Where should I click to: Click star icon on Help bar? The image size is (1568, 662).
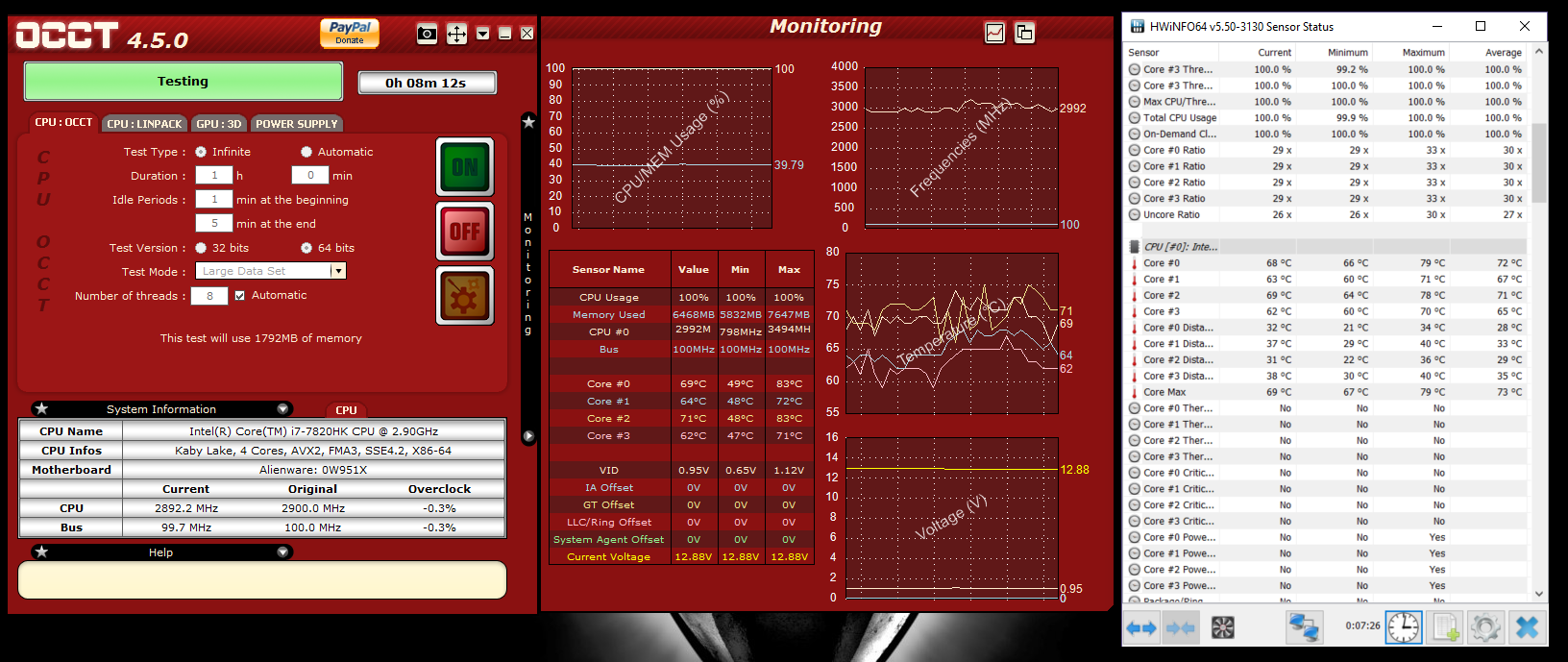coord(41,552)
